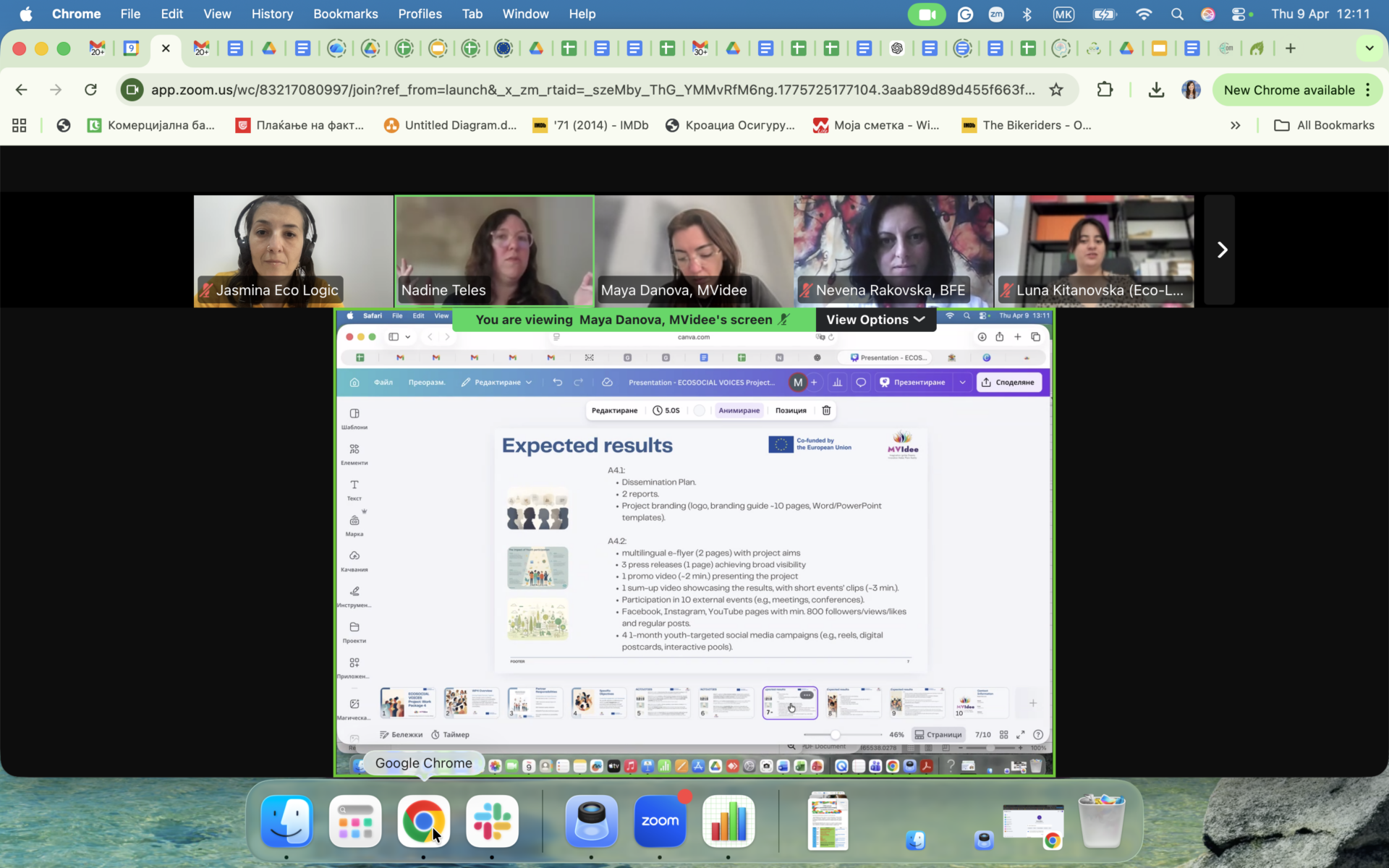Open the Bookmarks menu
The image size is (1389, 868).
(x=345, y=14)
